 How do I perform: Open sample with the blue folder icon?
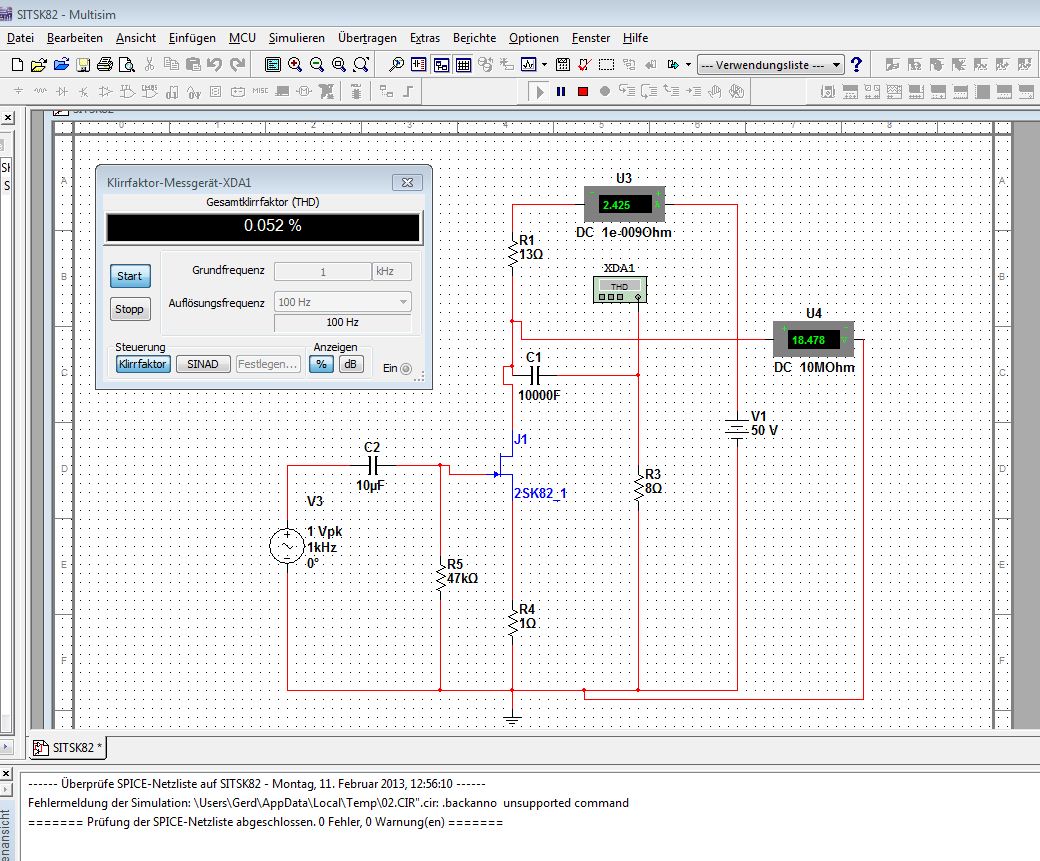click(x=61, y=64)
